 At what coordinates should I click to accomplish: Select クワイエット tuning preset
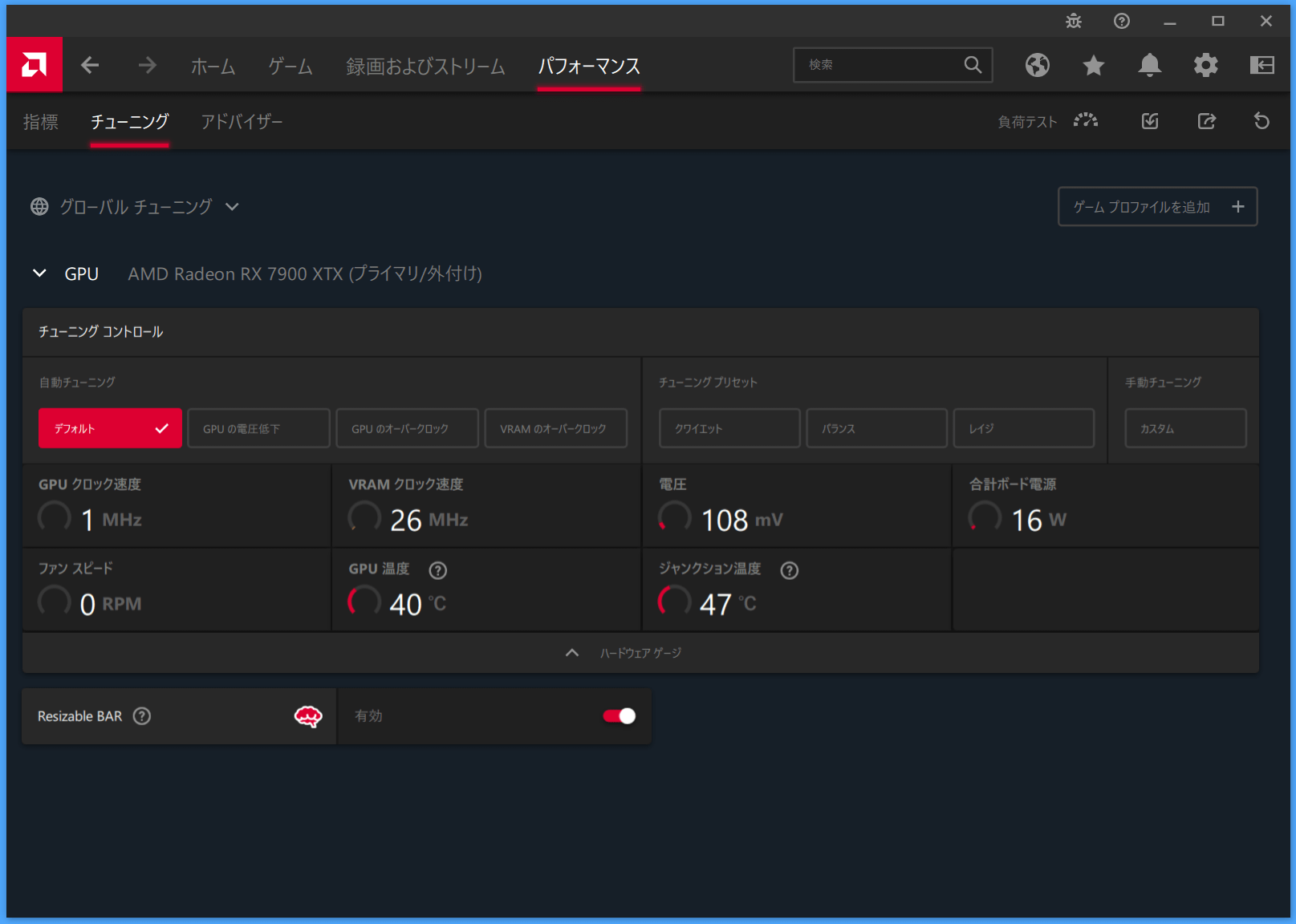729,428
